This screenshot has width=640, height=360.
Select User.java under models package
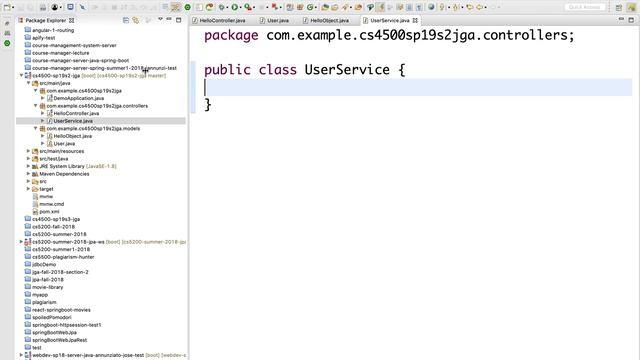click(x=64, y=144)
